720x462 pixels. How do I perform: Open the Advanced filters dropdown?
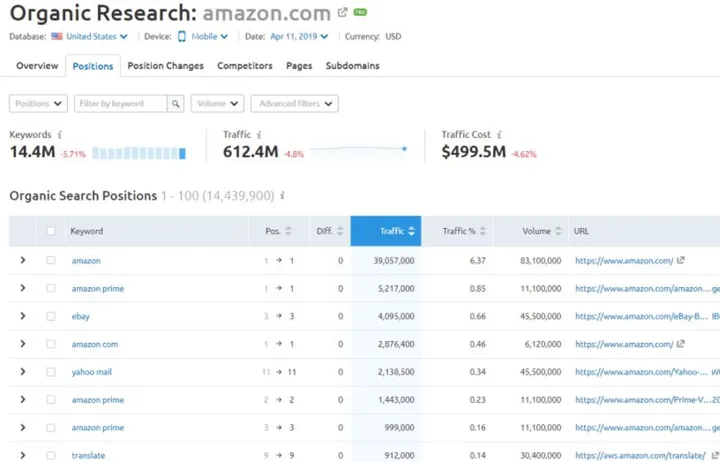[294, 104]
